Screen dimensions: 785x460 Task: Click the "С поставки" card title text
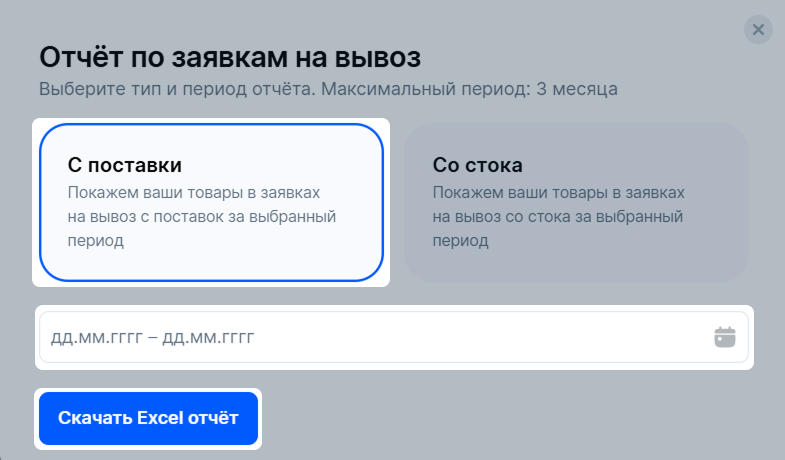[x=125, y=165]
